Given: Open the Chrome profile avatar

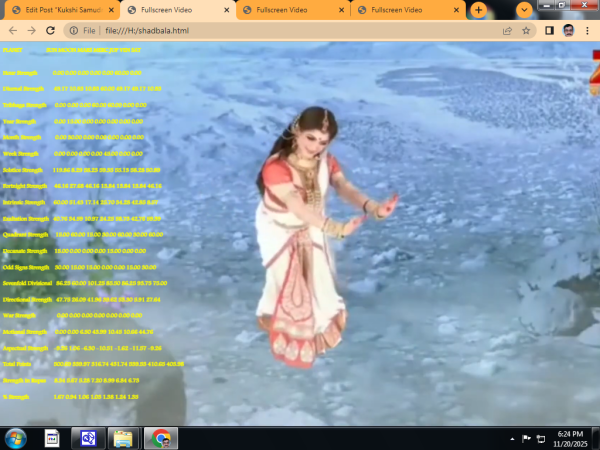Looking at the screenshot, I should point(568,31).
